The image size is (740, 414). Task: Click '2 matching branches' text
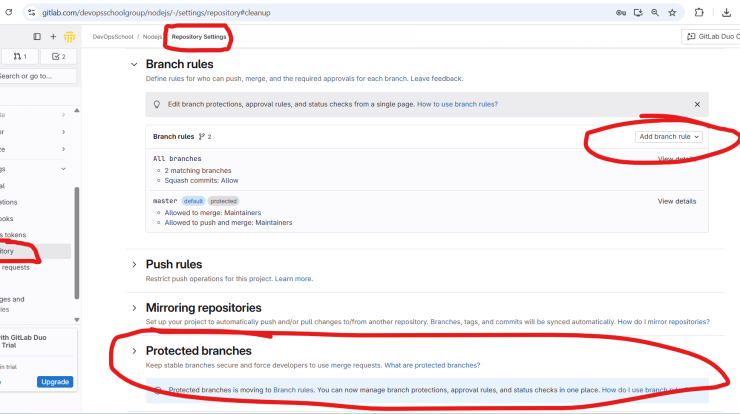click(198, 170)
